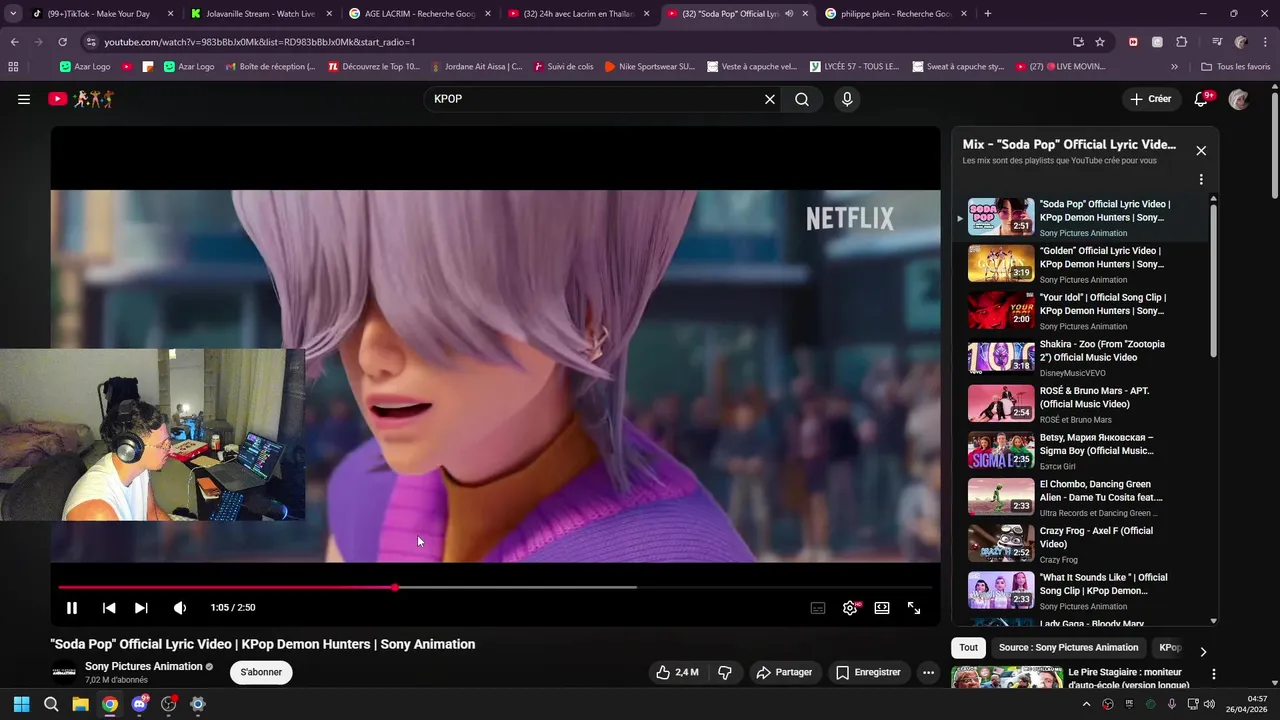The height and width of the screenshot is (720, 1280).
Task: Switch the player to theater mode
Action: click(882, 608)
